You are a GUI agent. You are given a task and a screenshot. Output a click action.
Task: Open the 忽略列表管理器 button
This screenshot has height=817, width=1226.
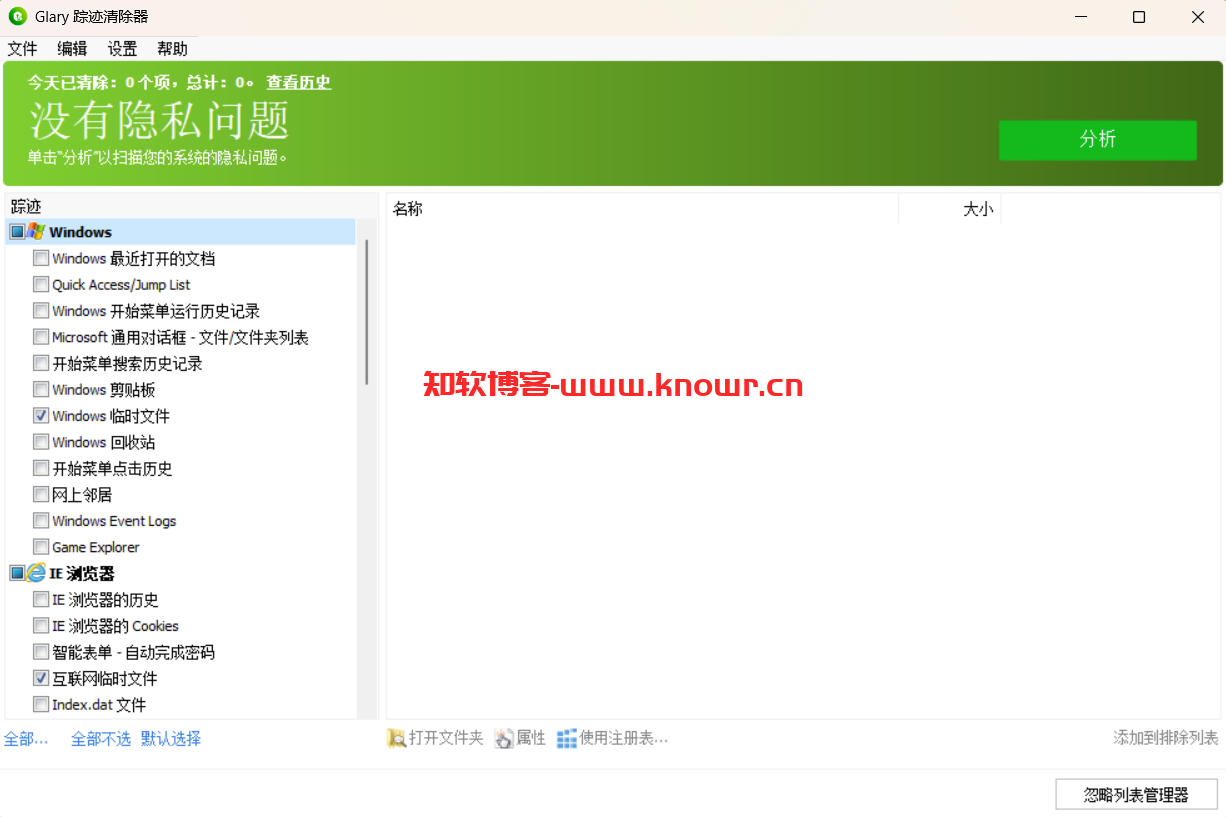click(x=1136, y=795)
